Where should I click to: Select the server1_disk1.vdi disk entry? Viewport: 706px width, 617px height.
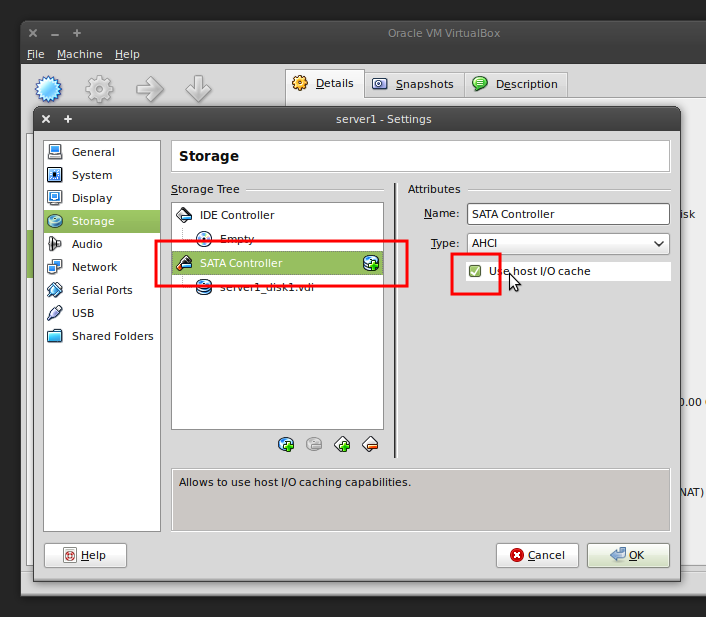[277, 287]
